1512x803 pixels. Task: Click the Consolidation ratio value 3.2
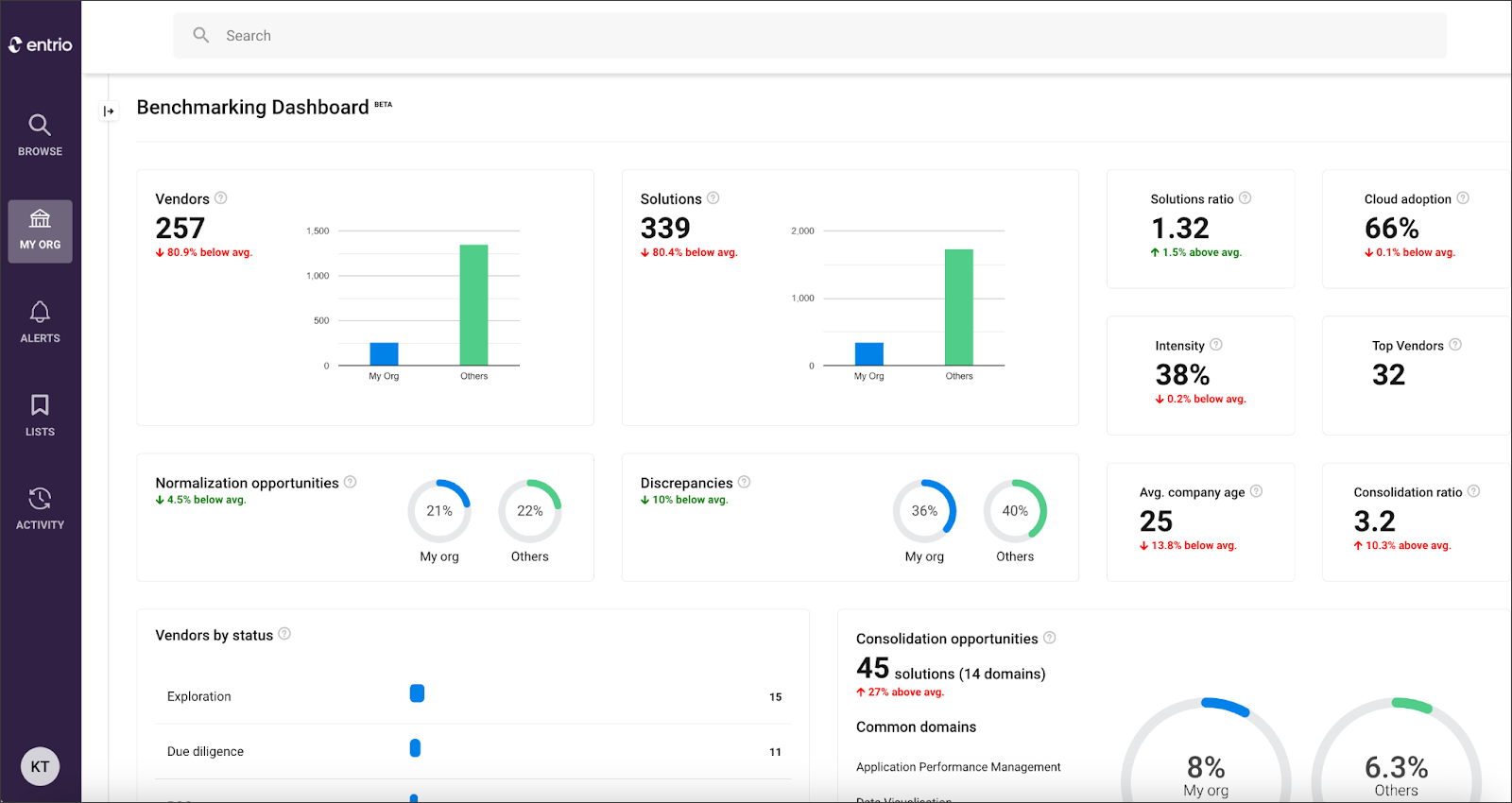click(x=1375, y=521)
